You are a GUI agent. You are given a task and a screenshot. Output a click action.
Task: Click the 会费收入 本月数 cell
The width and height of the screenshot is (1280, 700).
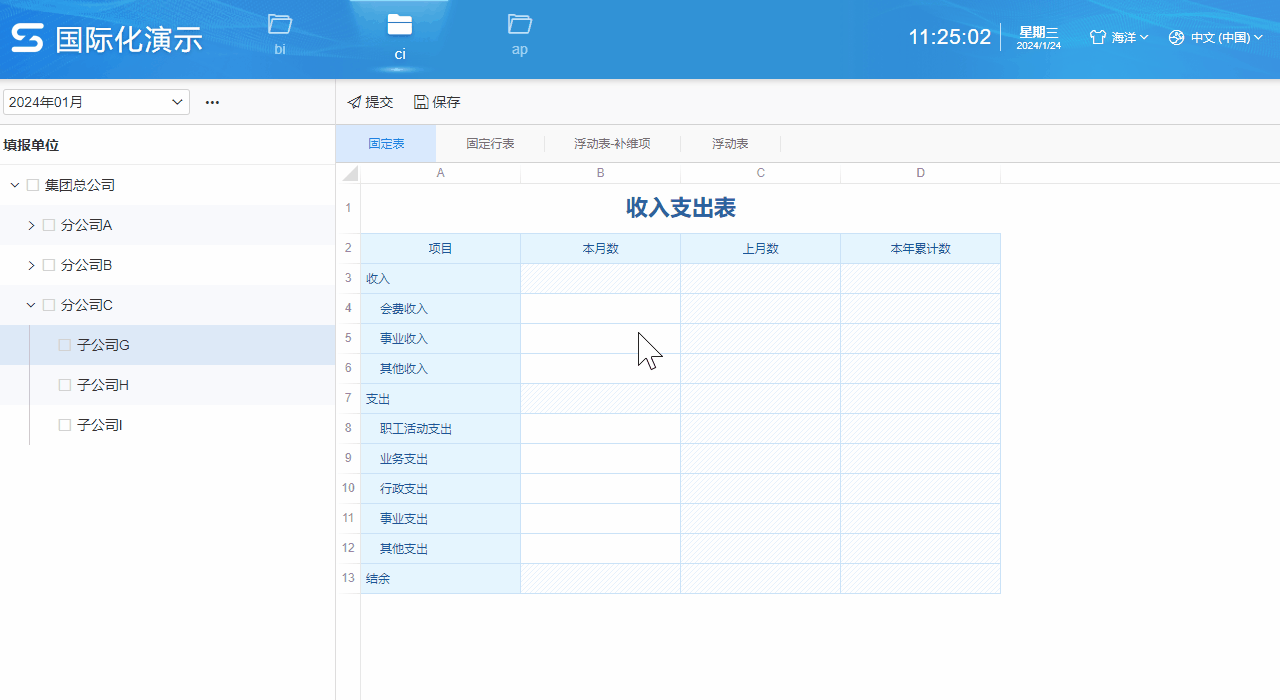point(600,309)
